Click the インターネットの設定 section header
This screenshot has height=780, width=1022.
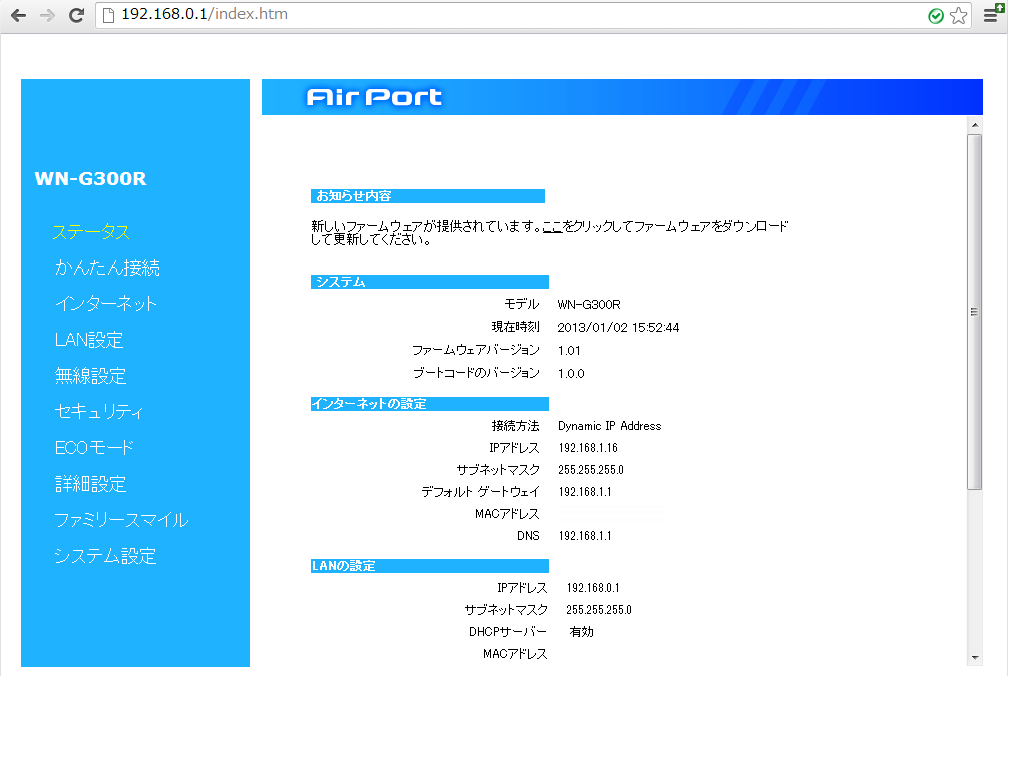tap(430, 404)
